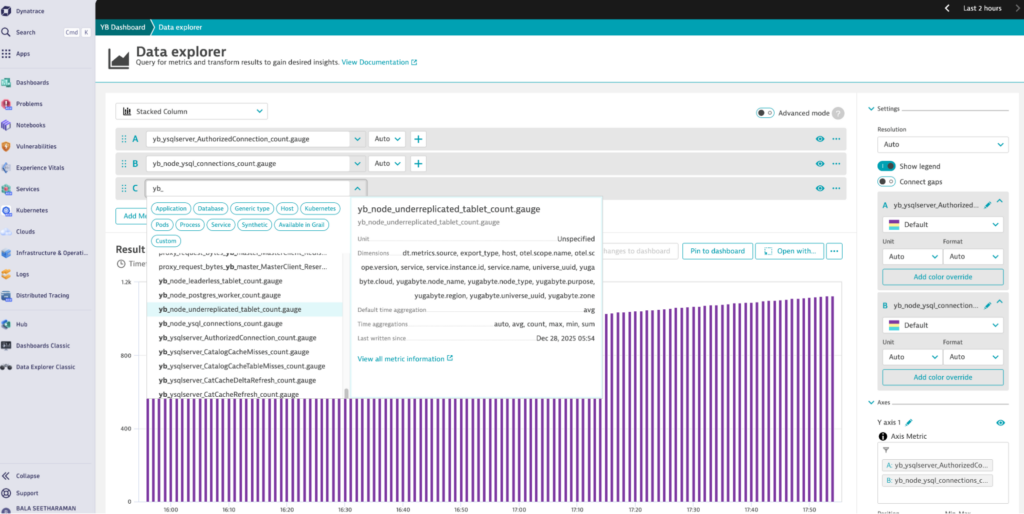Click Open with... button
Screen dimensions: 1024x514
coord(790,251)
